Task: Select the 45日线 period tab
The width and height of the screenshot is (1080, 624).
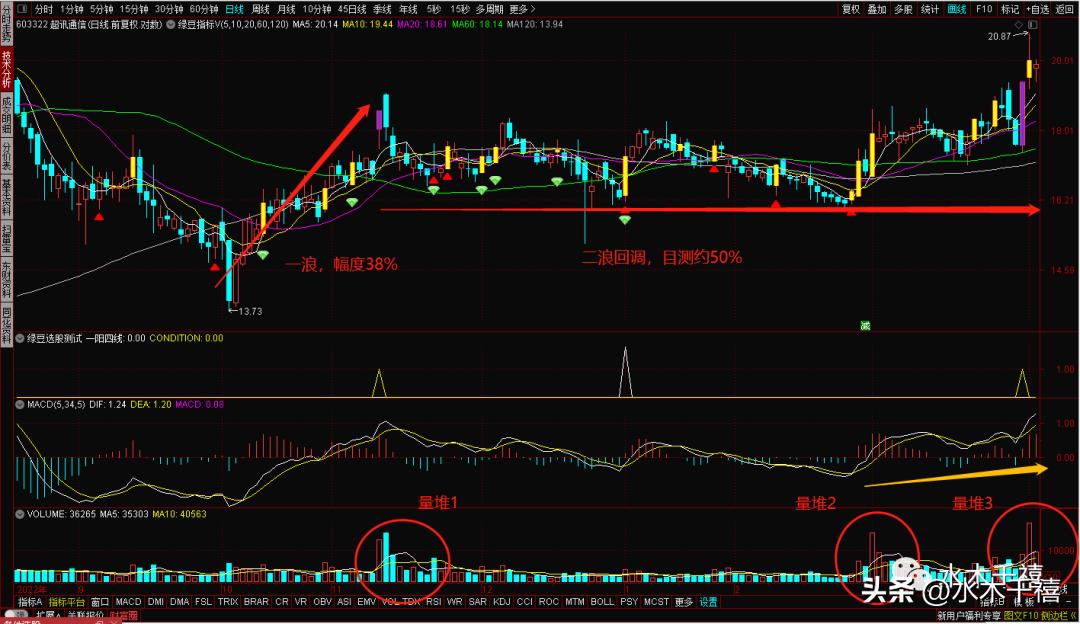Action: 351,9
